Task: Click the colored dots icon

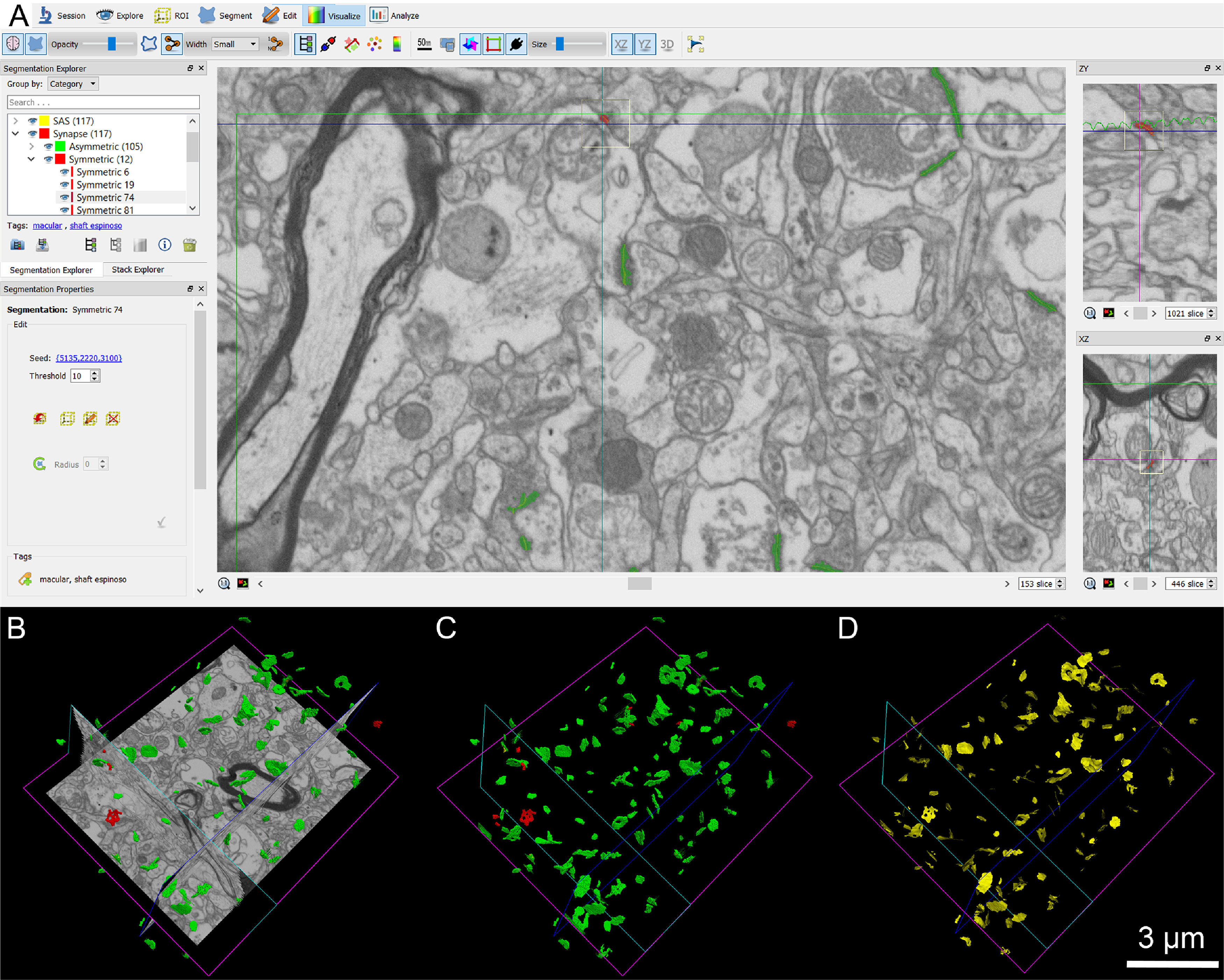Action: pyautogui.click(x=374, y=44)
